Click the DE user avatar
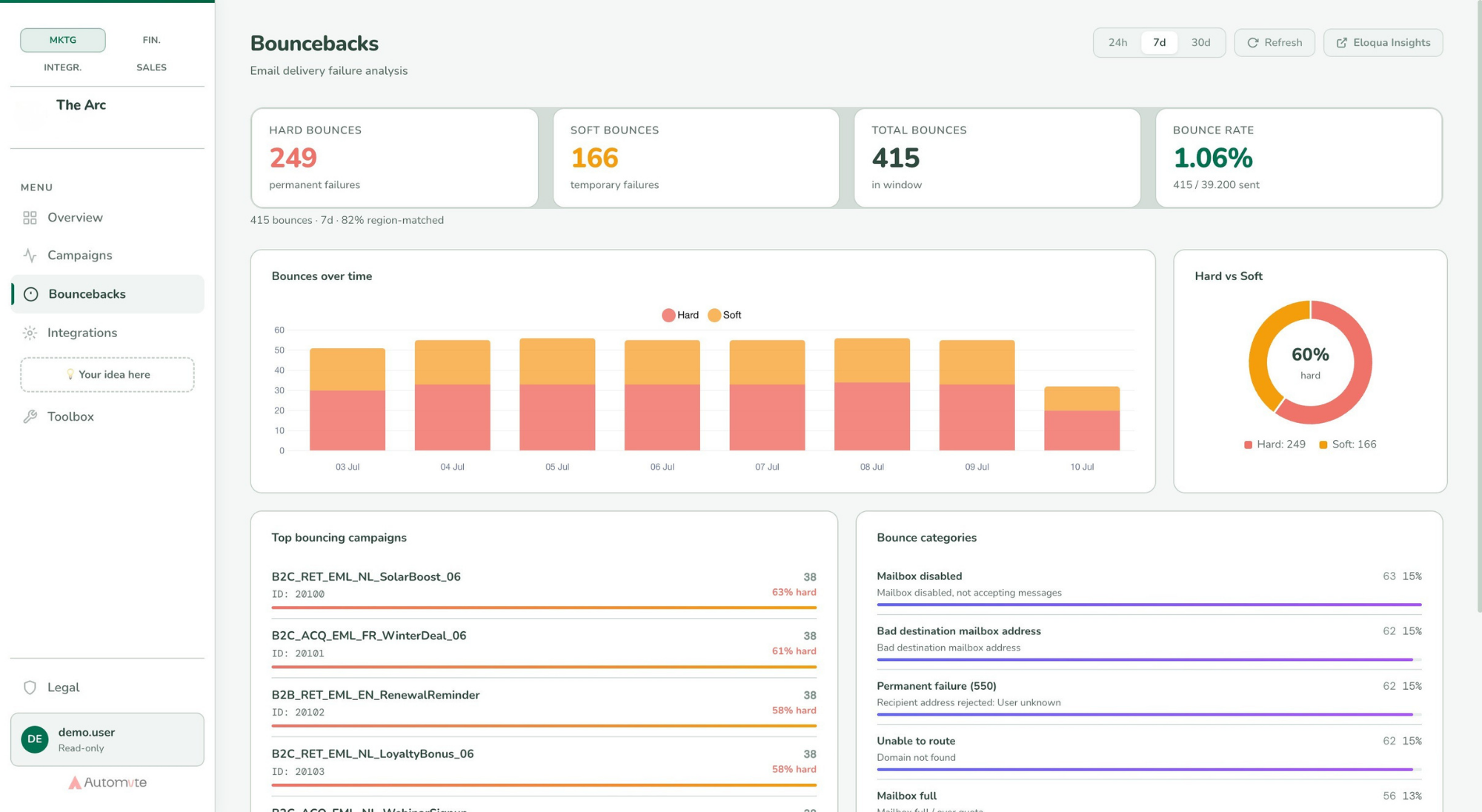Image resolution: width=1482 pixels, height=812 pixels. [35, 739]
